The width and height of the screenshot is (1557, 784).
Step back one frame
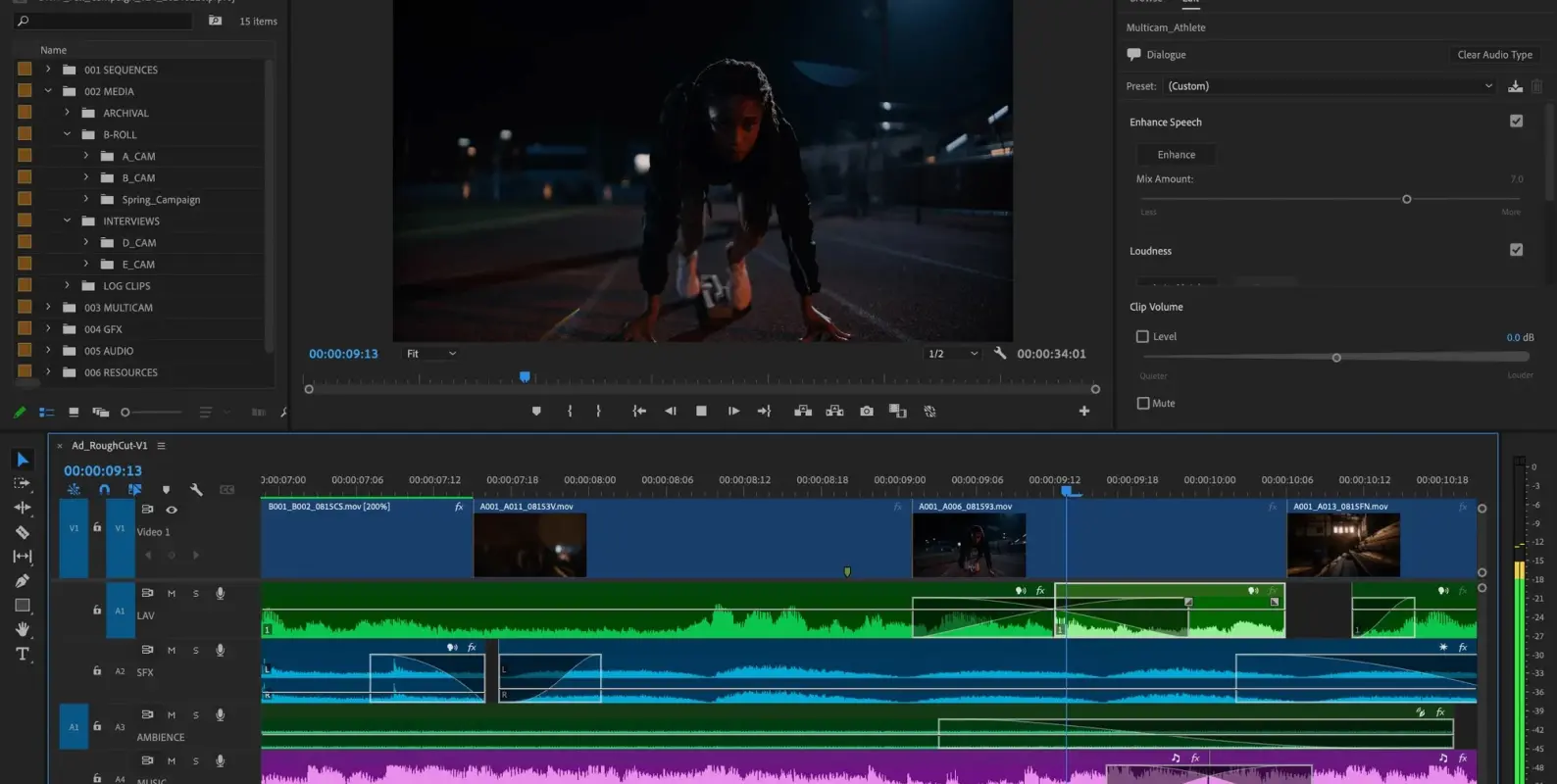pyautogui.click(x=671, y=412)
